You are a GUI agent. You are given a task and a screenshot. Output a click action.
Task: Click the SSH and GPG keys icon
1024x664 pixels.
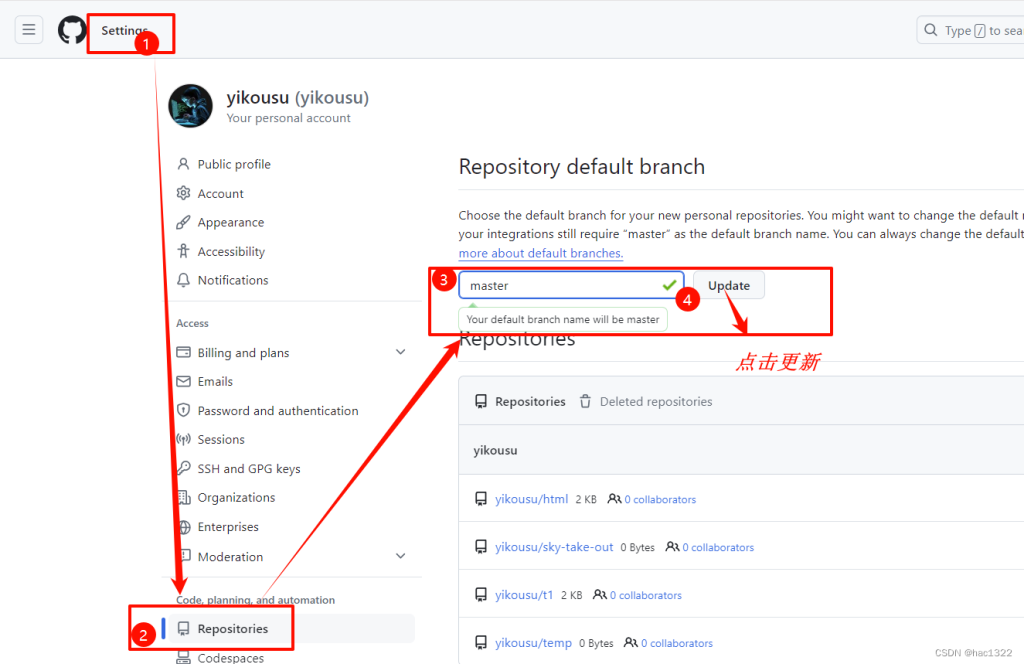pos(183,468)
